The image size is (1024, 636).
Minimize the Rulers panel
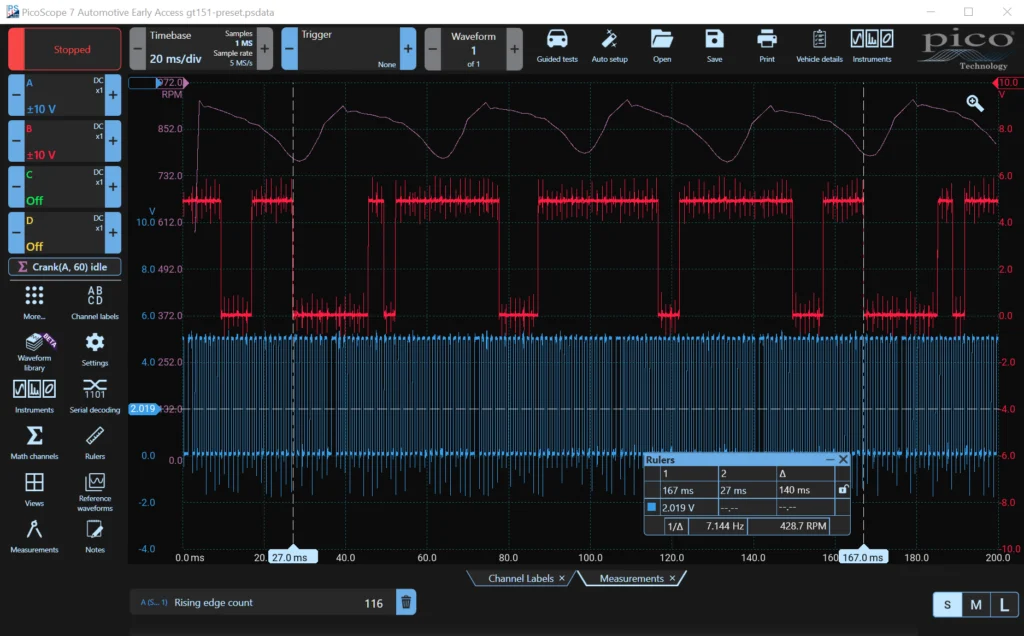click(829, 460)
